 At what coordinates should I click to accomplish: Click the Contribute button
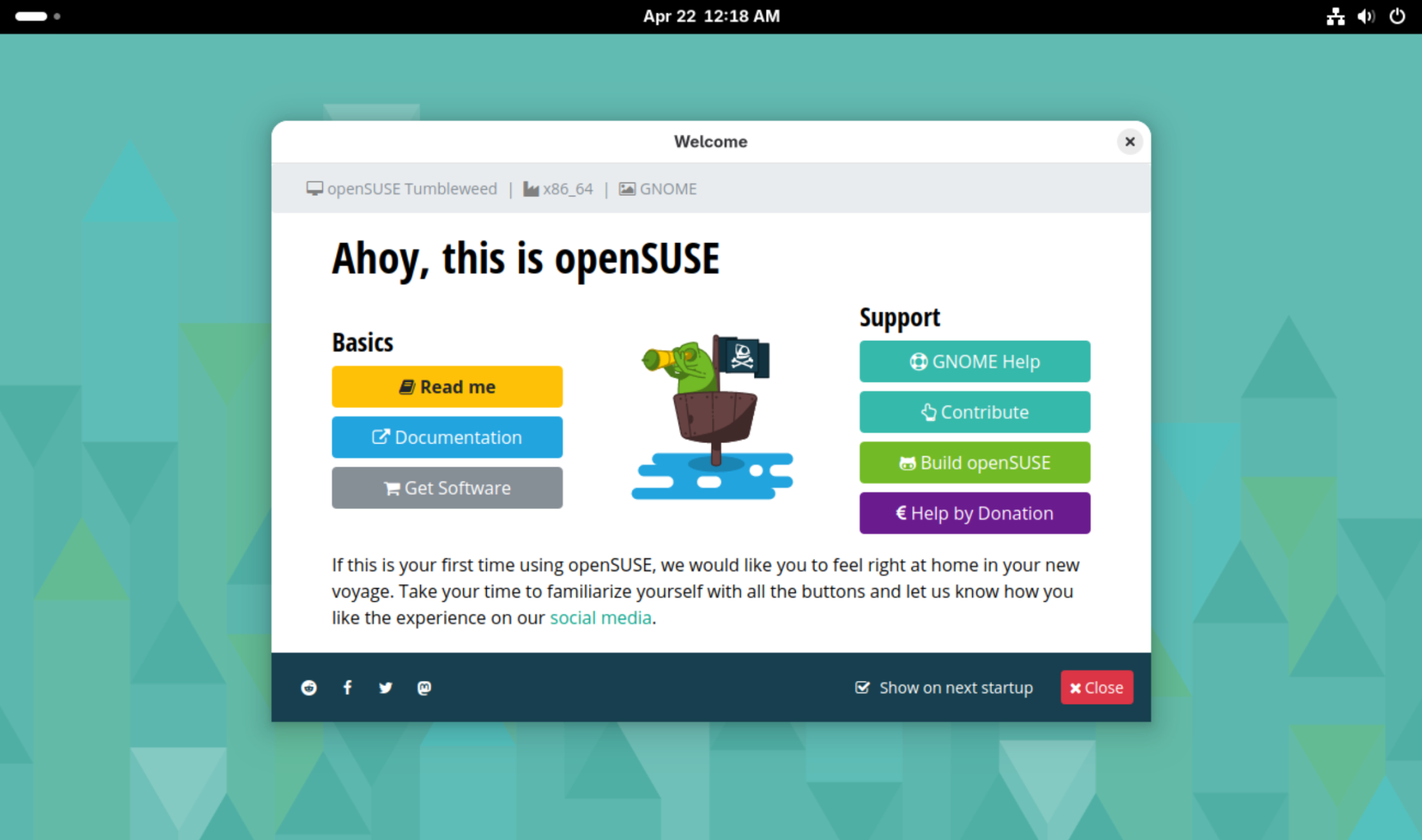point(974,412)
